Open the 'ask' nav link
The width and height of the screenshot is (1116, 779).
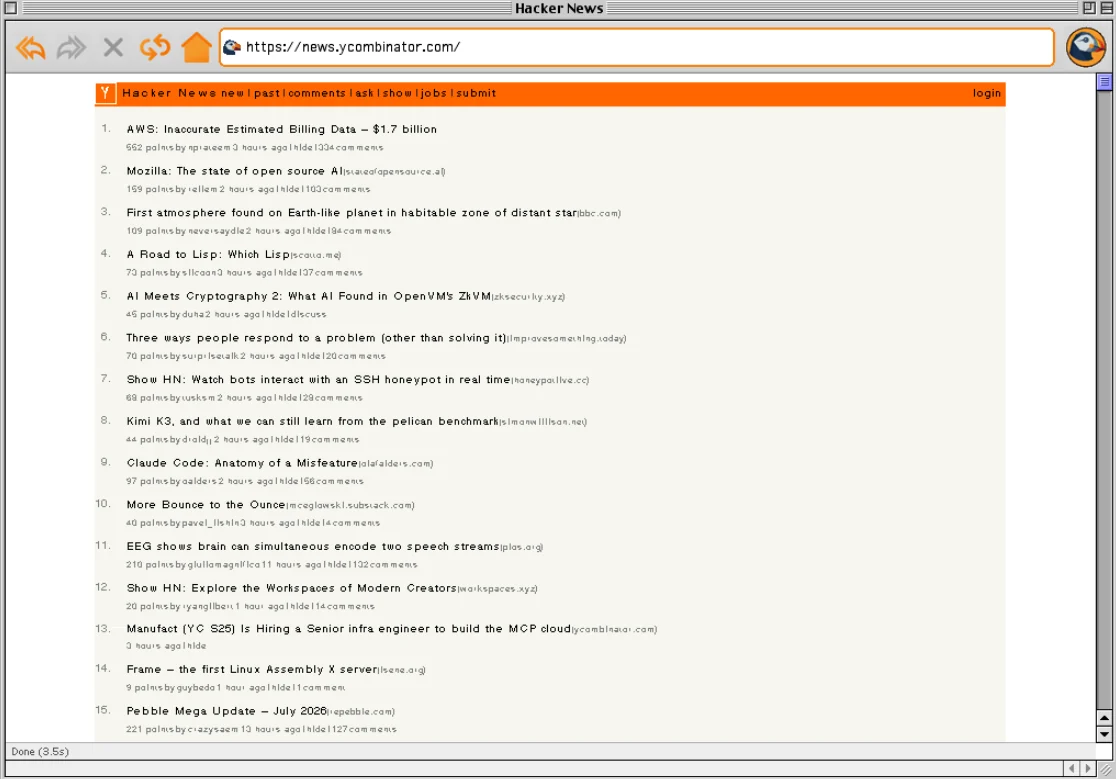click(364, 93)
